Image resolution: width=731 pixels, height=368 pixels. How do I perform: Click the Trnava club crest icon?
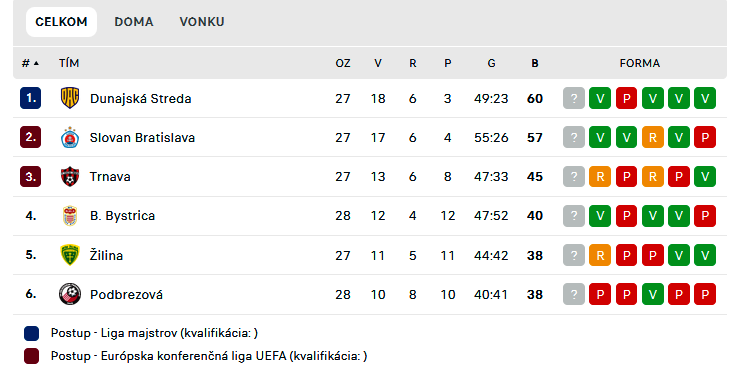pos(70,177)
